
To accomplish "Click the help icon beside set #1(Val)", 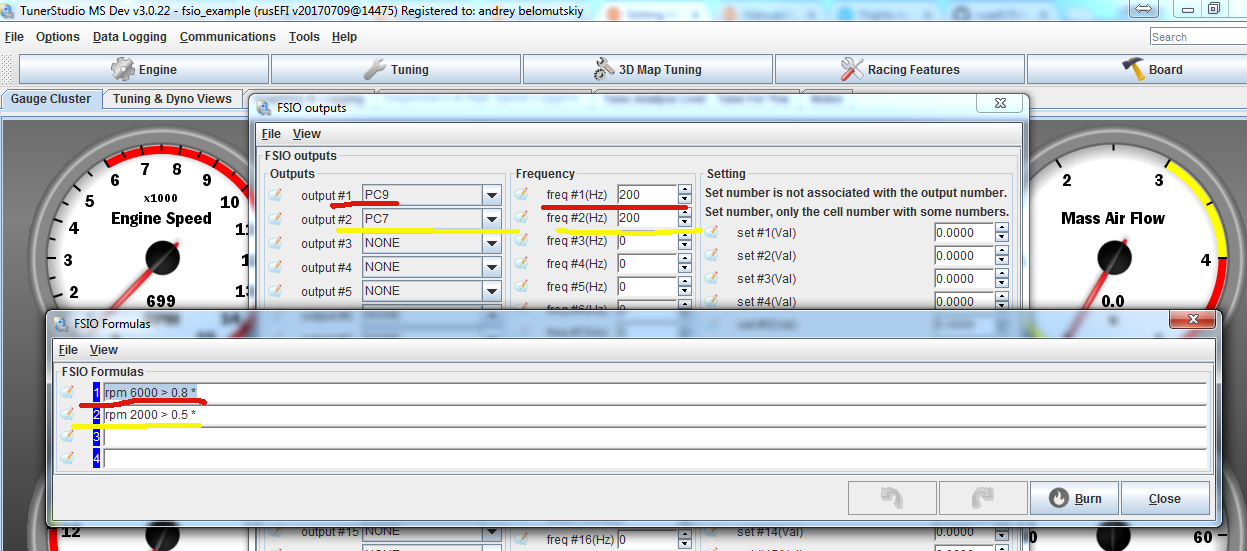I will (711, 232).
